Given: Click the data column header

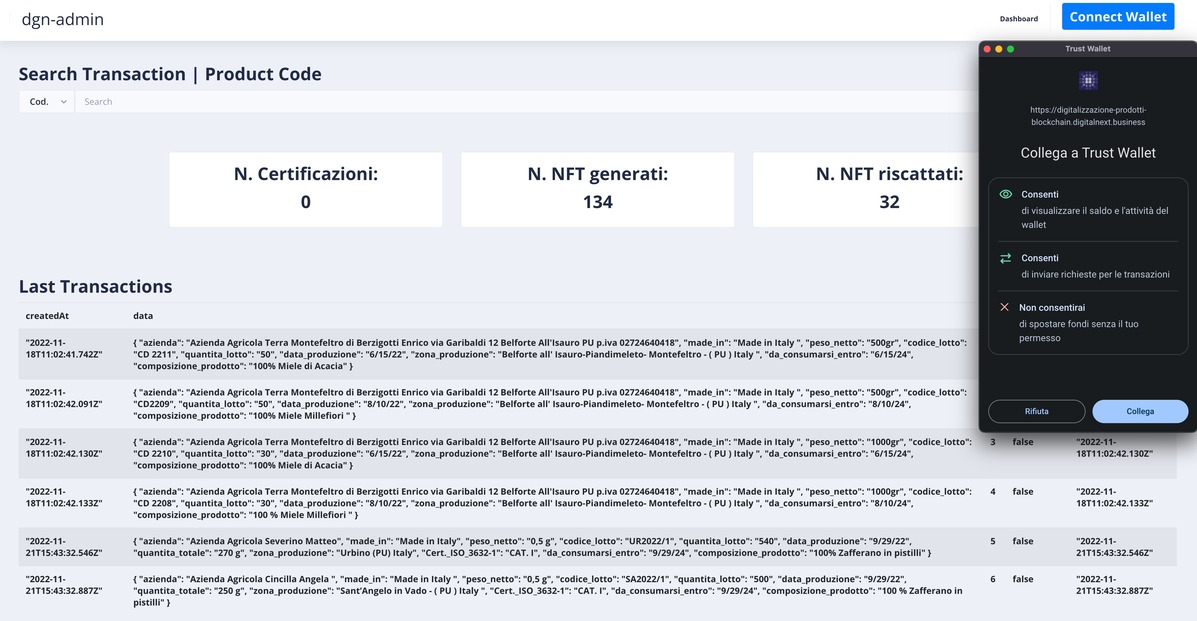Looking at the screenshot, I should pos(144,316).
